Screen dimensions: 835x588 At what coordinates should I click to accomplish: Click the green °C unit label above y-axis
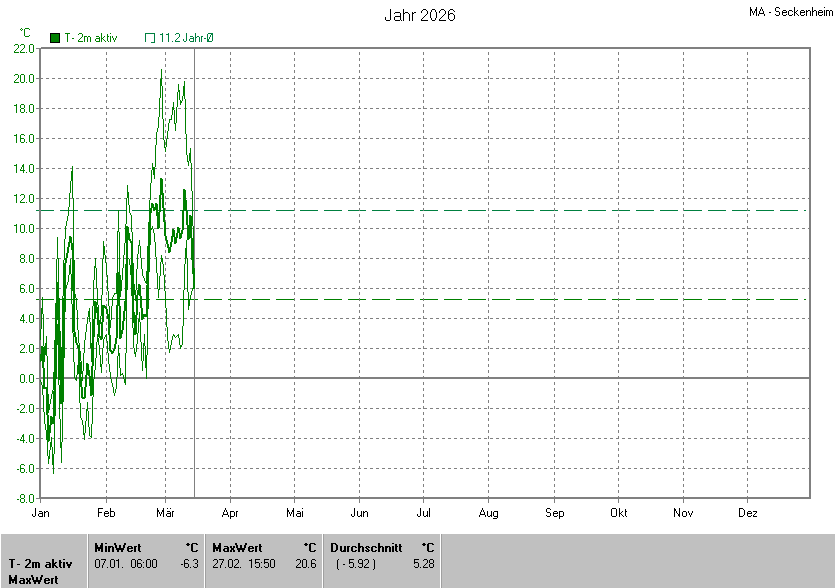[25, 33]
